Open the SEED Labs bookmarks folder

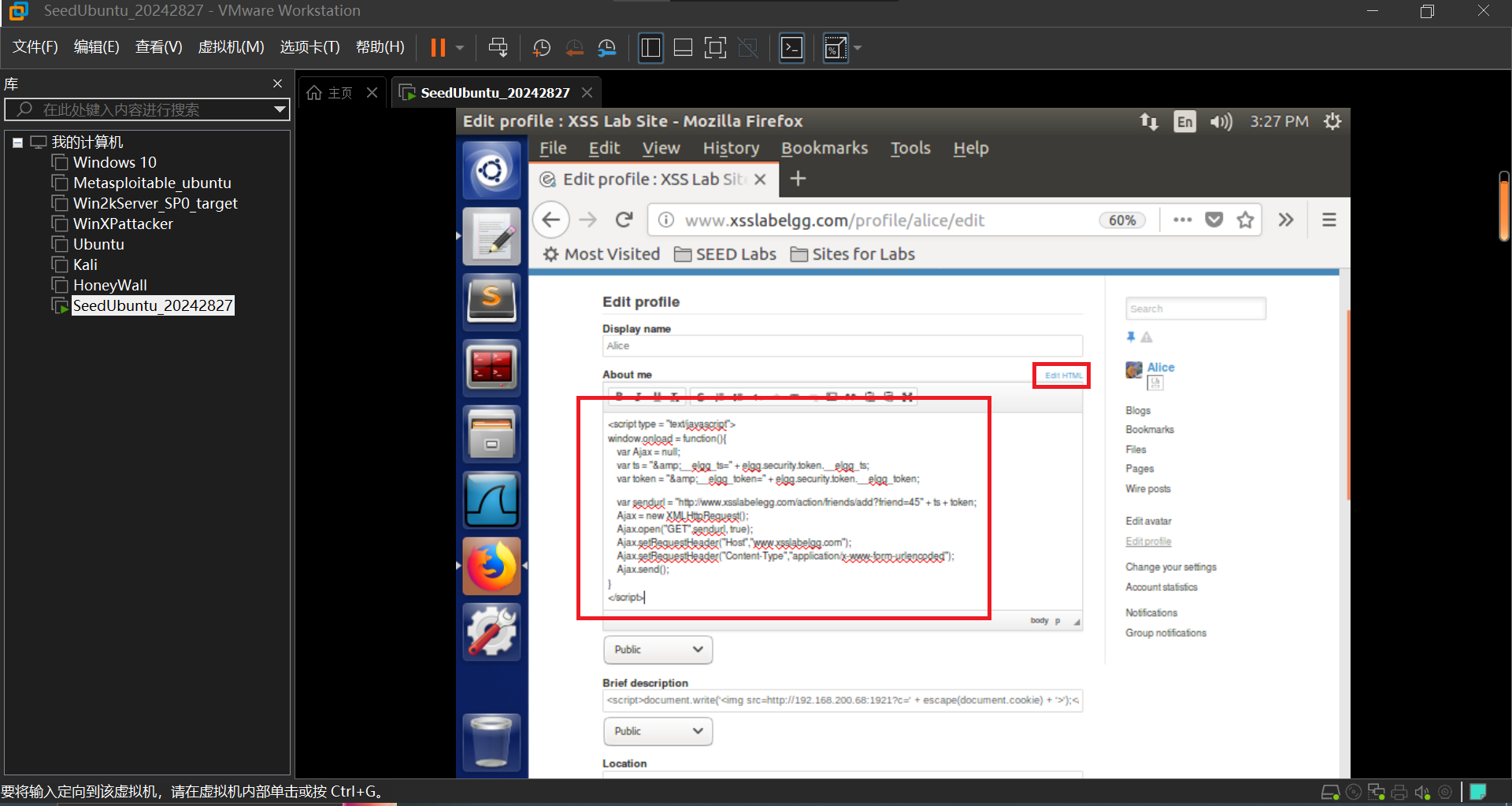pos(725,254)
